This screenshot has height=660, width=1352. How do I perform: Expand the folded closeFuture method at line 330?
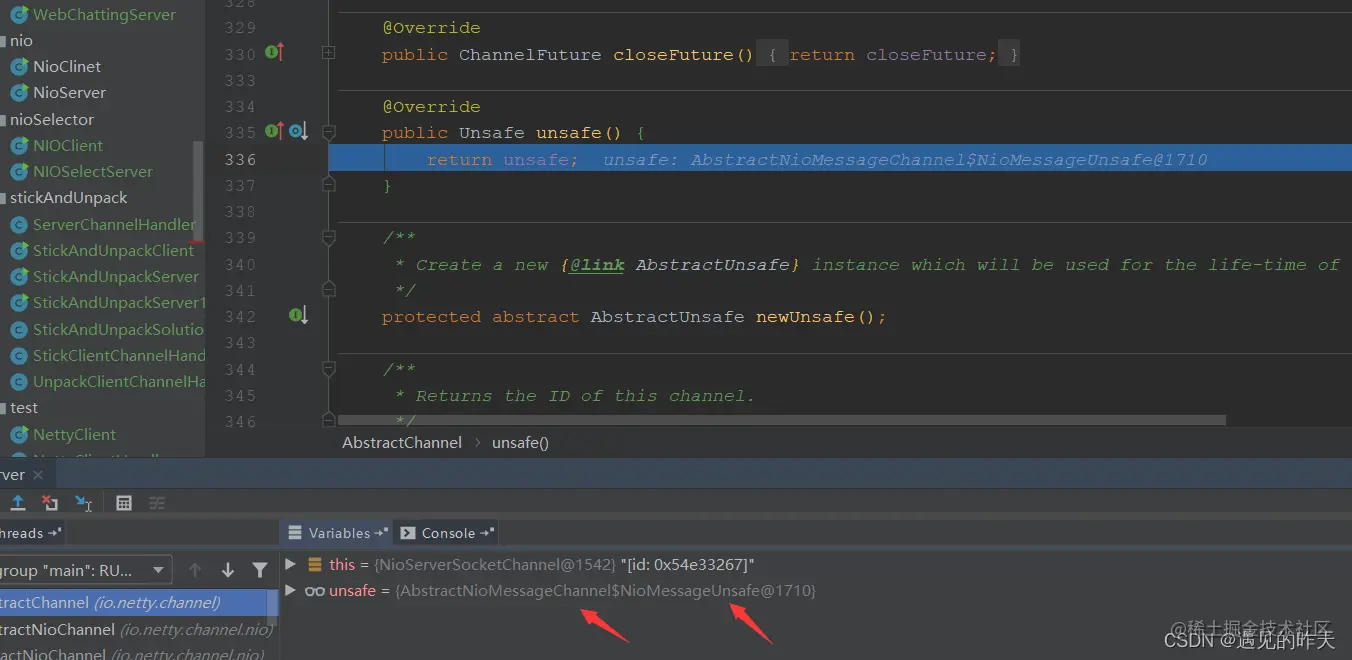(328, 53)
